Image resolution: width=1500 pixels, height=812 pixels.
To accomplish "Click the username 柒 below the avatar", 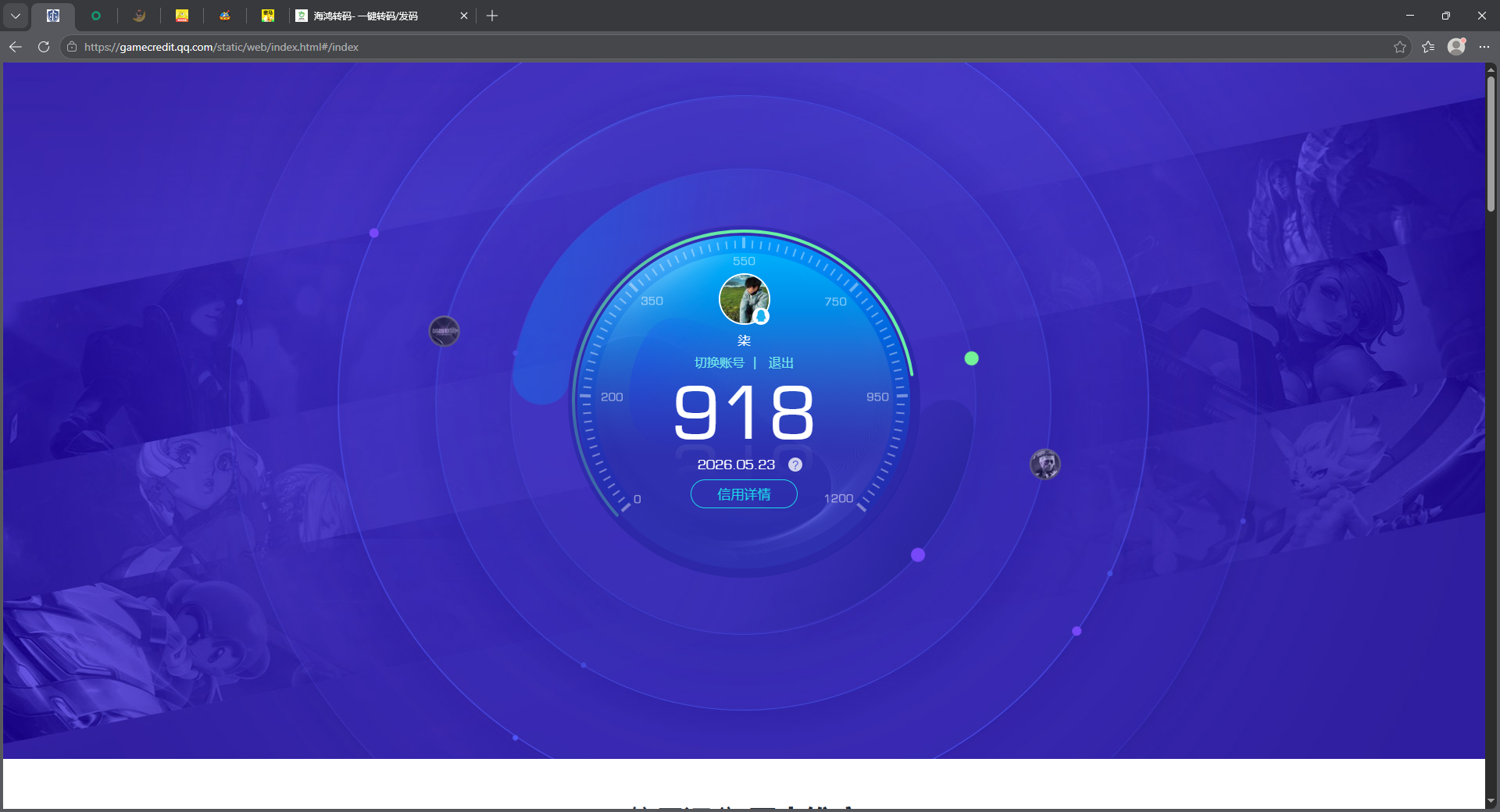I will click(744, 340).
